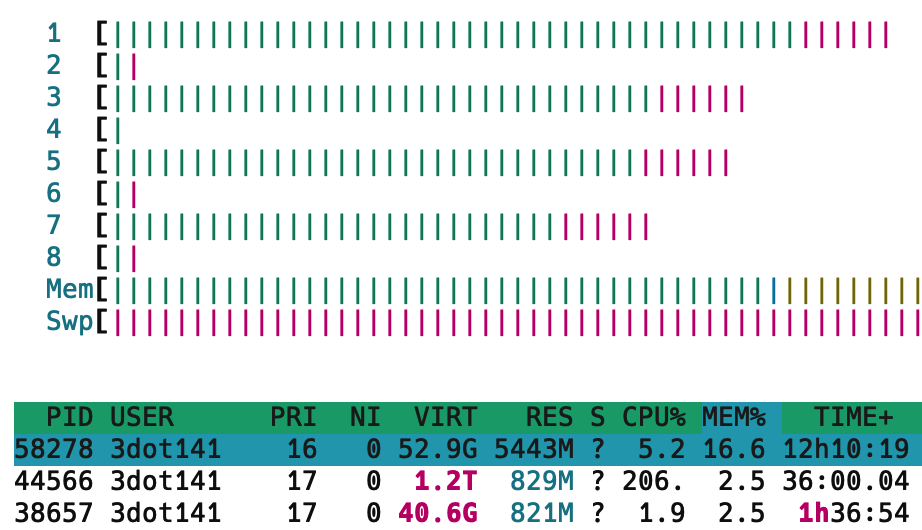The width and height of the screenshot is (922, 530).
Task: Click the CPU 3 usage meter bar
Action: (x=428, y=98)
